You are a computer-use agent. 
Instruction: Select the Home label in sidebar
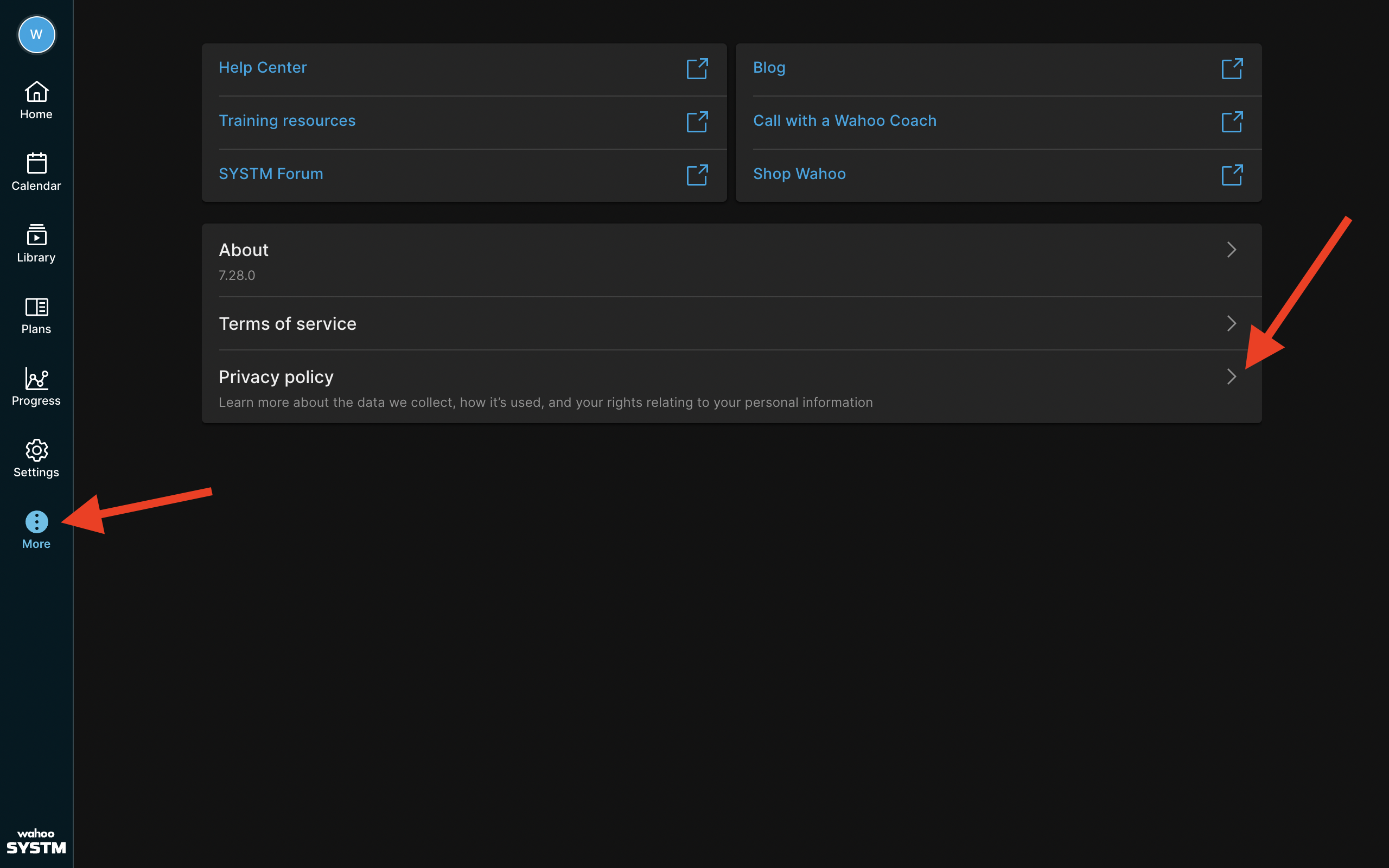pos(36,114)
